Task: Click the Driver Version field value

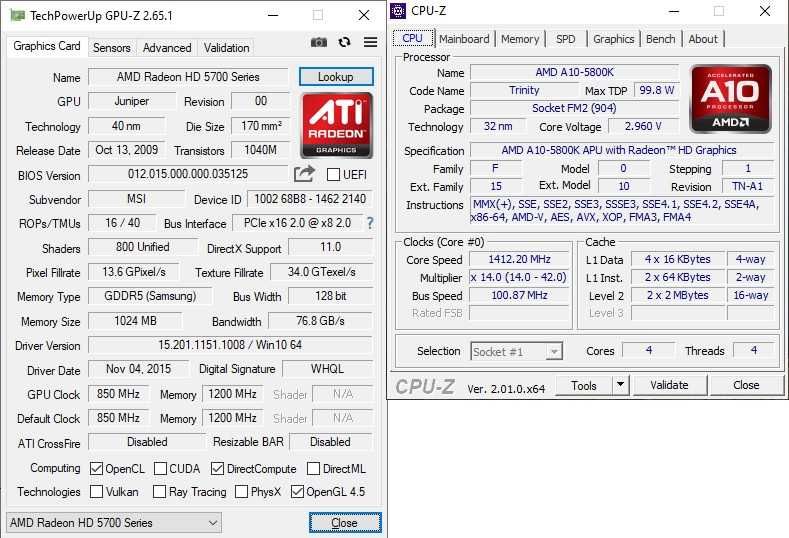Action: (230, 345)
